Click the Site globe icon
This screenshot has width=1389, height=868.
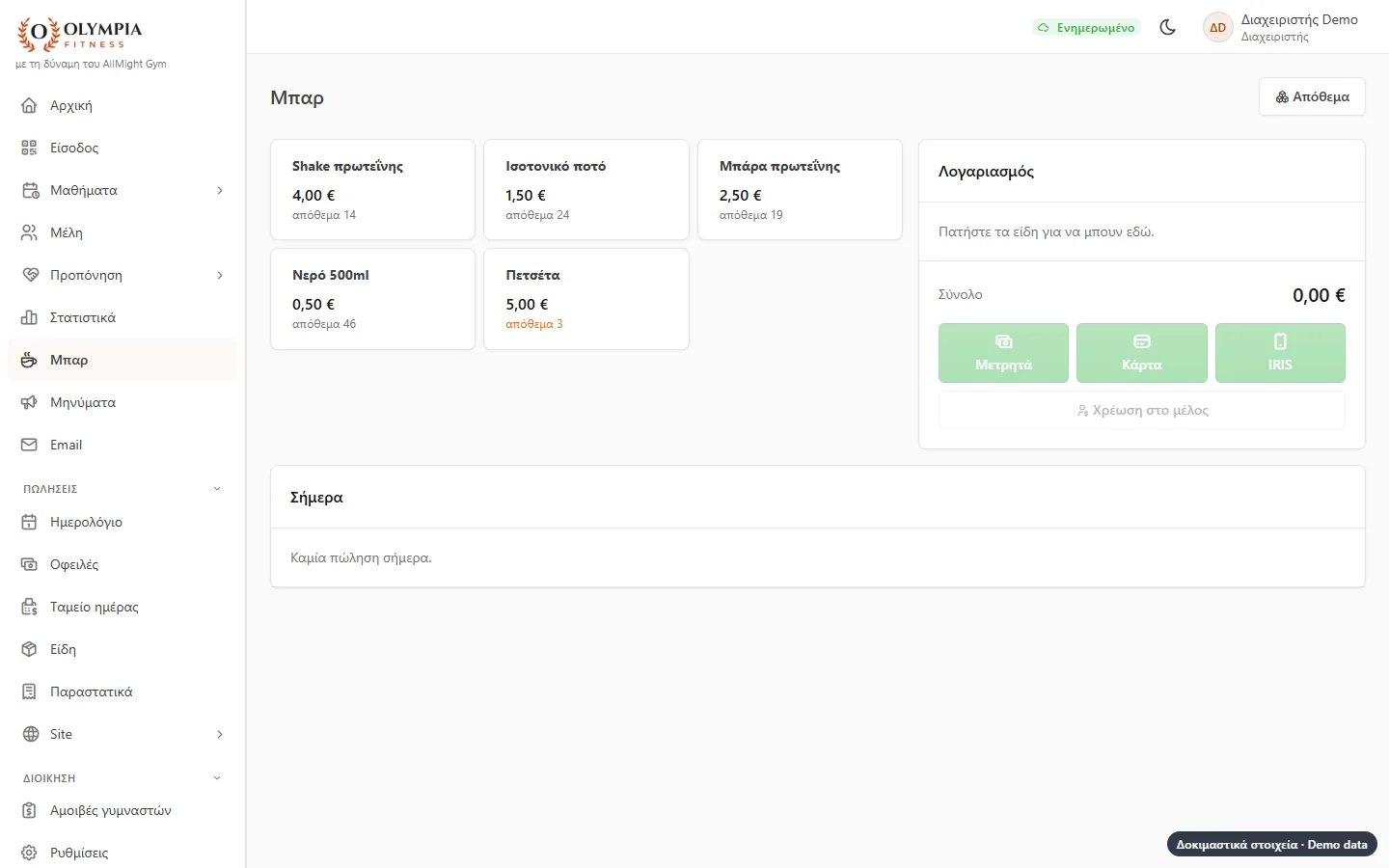(x=30, y=734)
